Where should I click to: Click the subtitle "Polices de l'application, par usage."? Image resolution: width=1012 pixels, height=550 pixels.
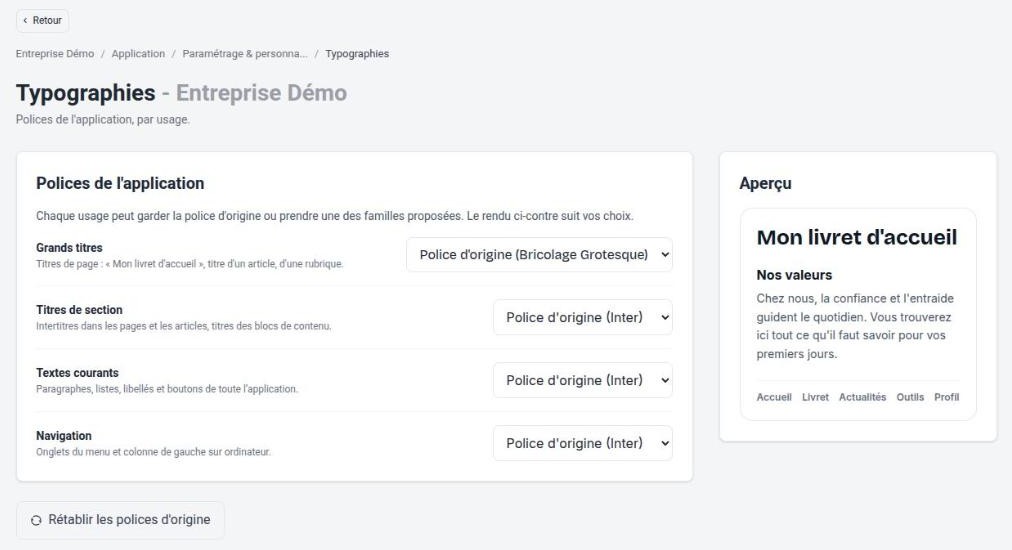[x=103, y=119]
